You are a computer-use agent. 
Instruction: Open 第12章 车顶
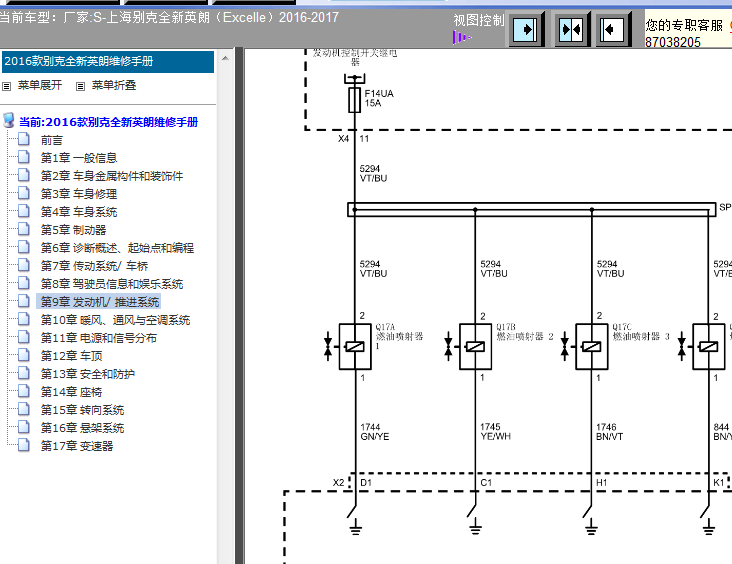(x=71, y=356)
